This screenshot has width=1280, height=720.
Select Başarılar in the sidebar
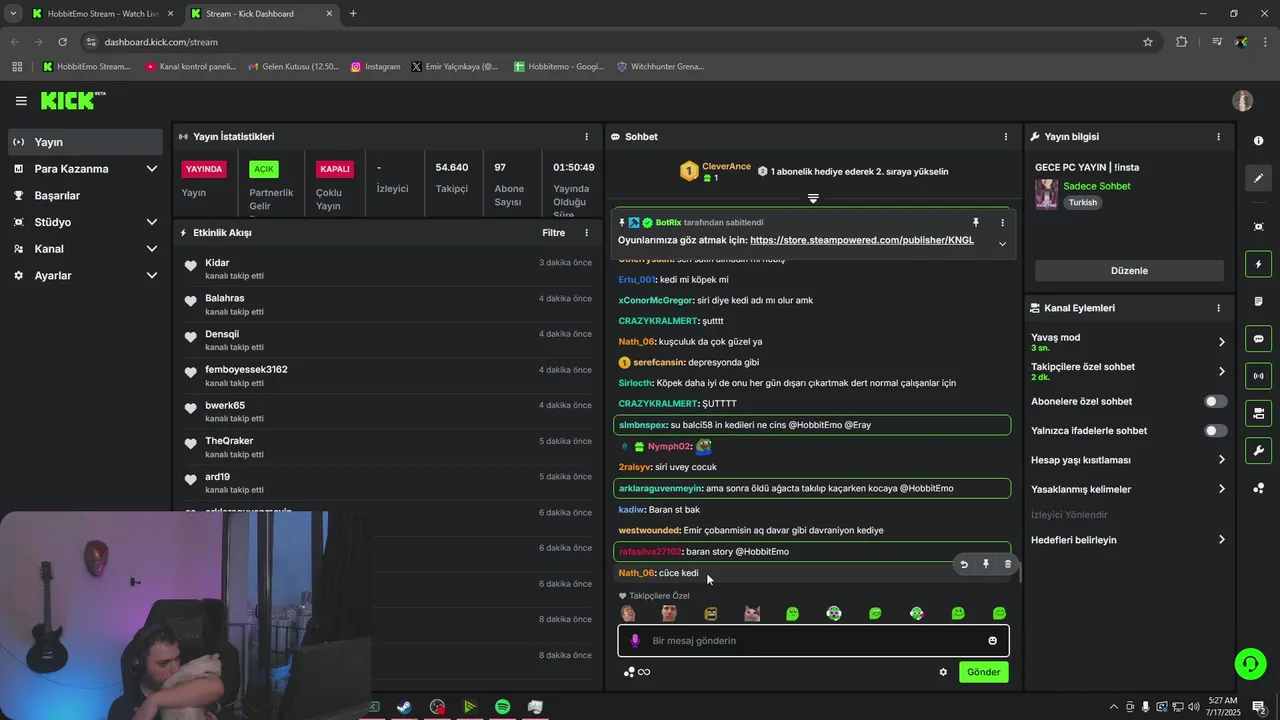tap(85, 196)
